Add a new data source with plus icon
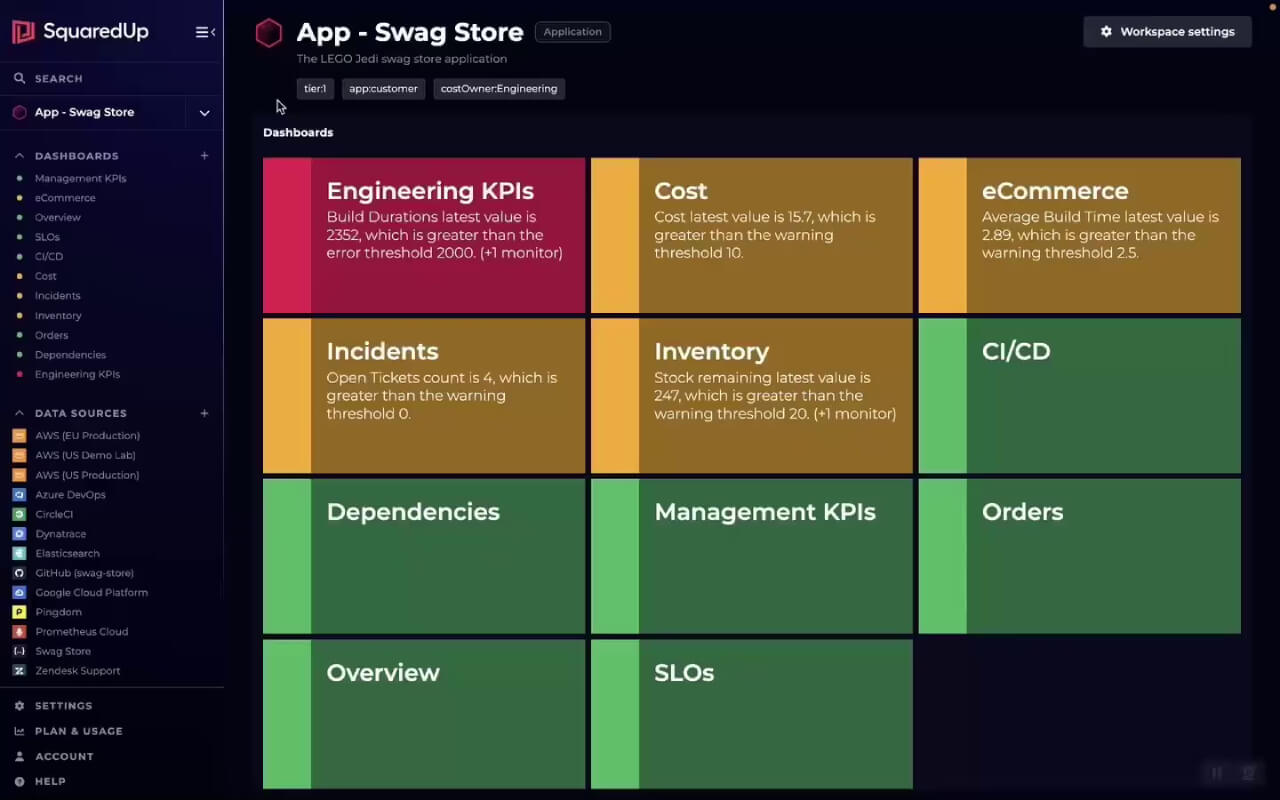Viewport: 1280px width, 800px height. [x=204, y=413]
